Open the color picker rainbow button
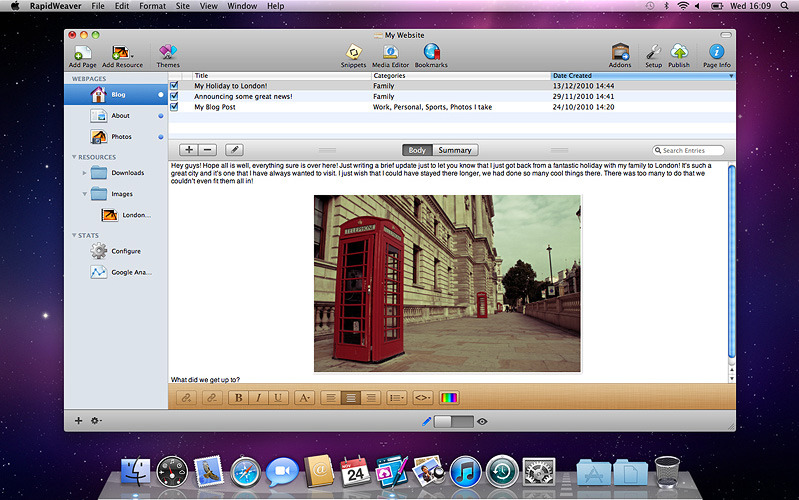Image resolution: width=799 pixels, height=500 pixels. [x=449, y=397]
